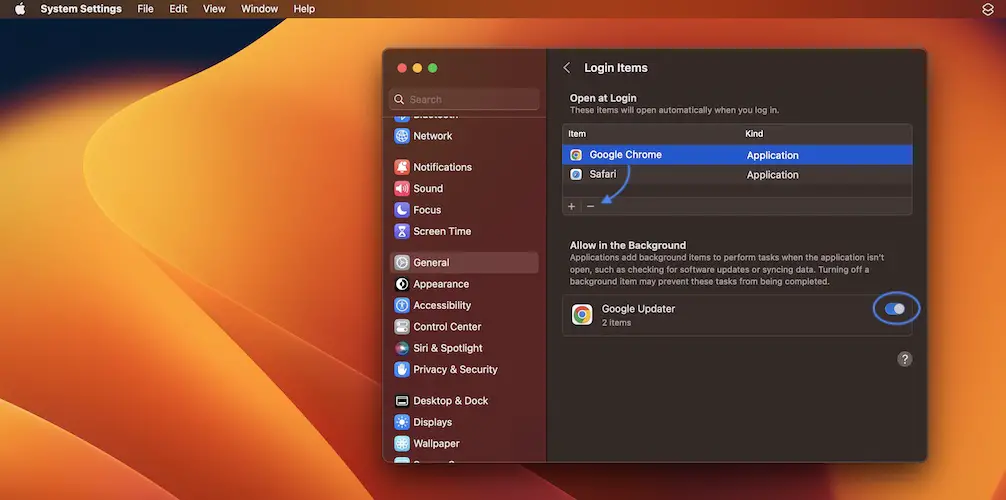This screenshot has width=1006, height=500.
Task: Click the search magnifier icon
Action: tap(399, 99)
